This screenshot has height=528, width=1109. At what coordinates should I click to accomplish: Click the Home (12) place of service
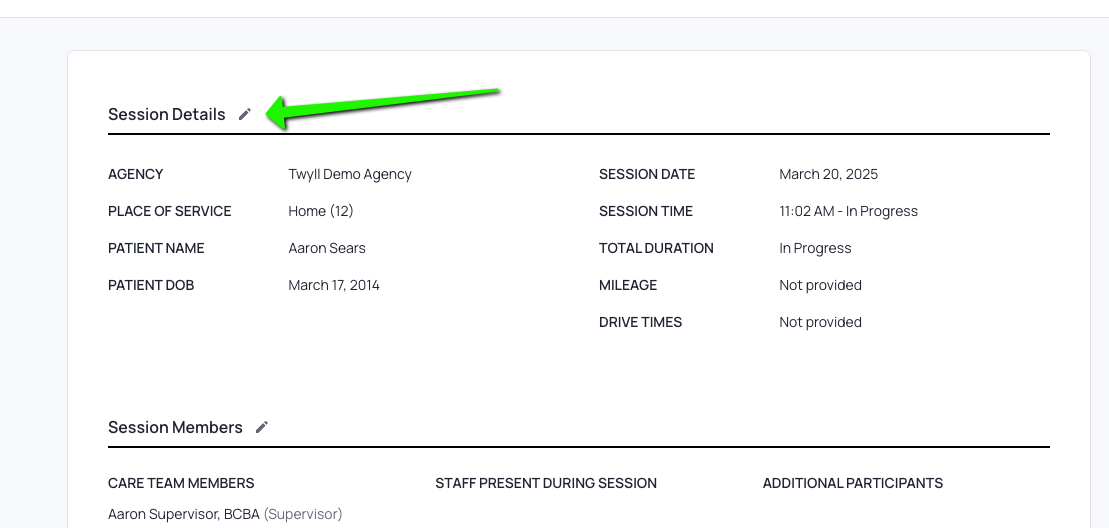tap(321, 211)
